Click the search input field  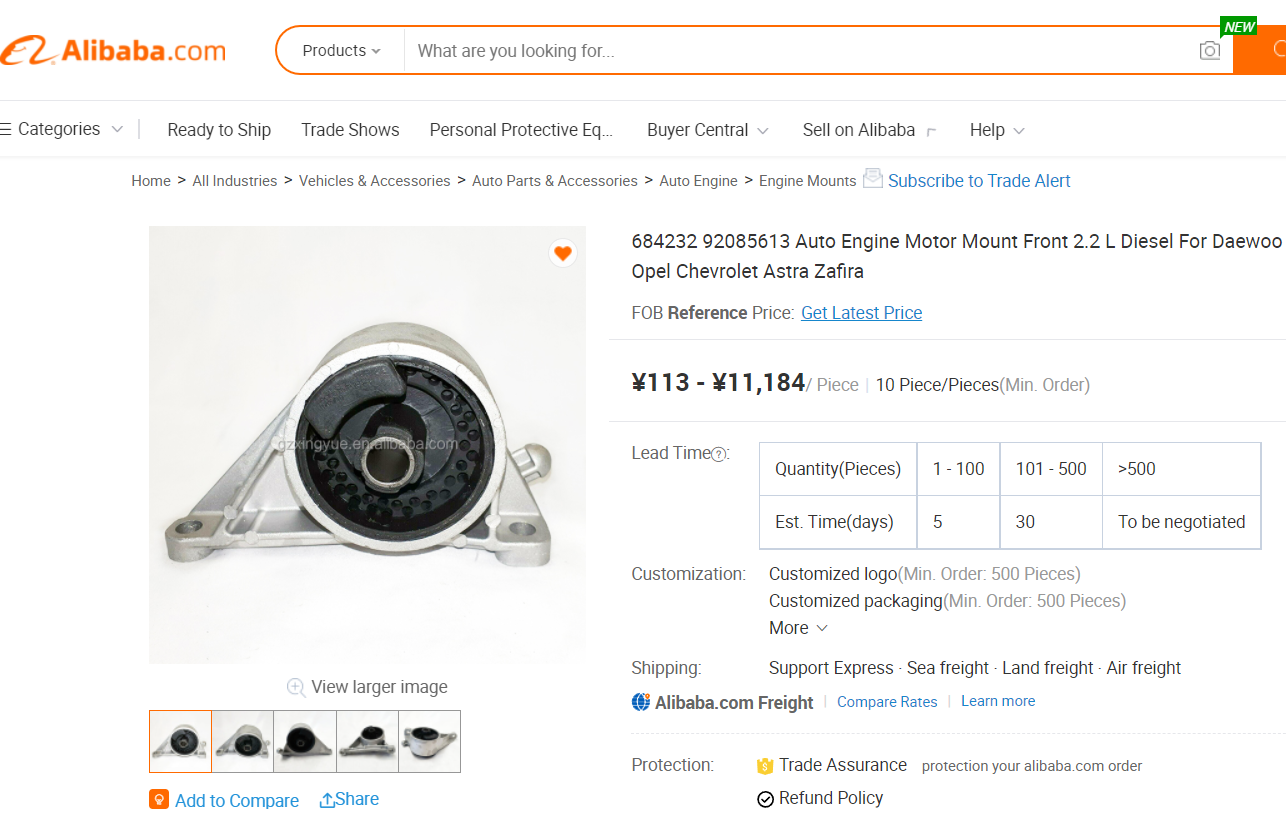pyautogui.click(x=800, y=51)
